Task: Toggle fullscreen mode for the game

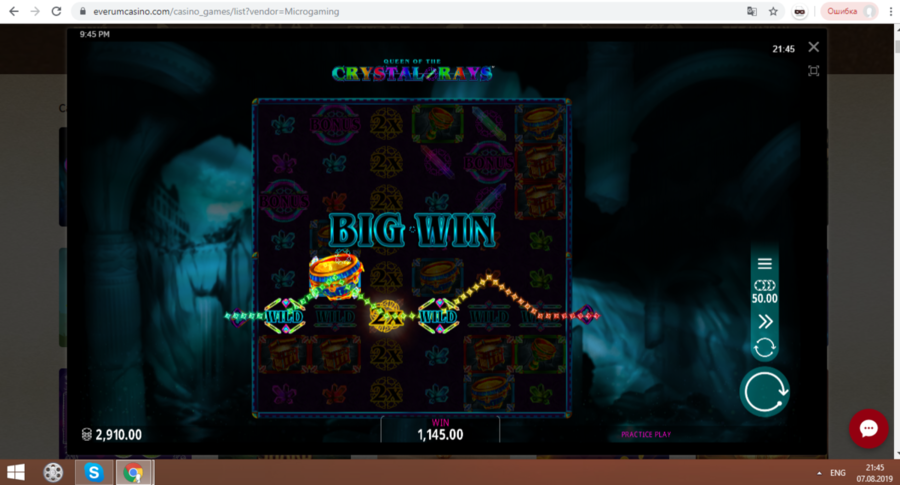Action: click(813, 71)
